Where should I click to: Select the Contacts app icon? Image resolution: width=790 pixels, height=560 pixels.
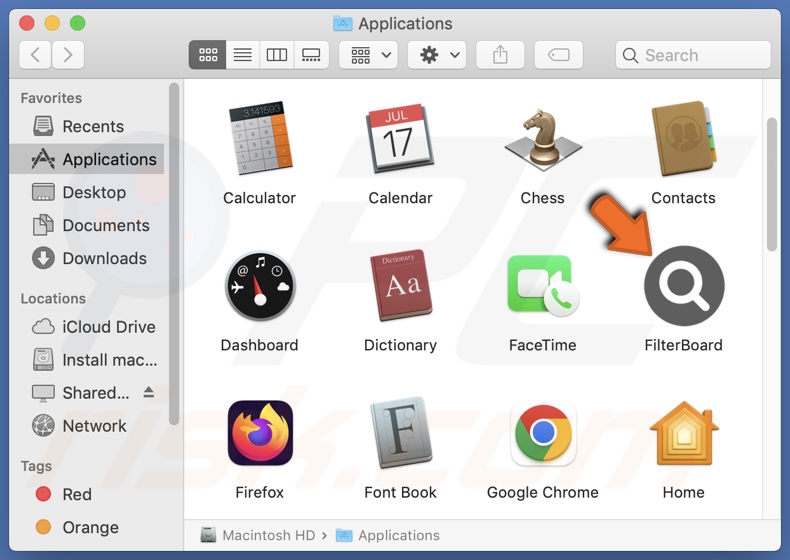point(683,138)
